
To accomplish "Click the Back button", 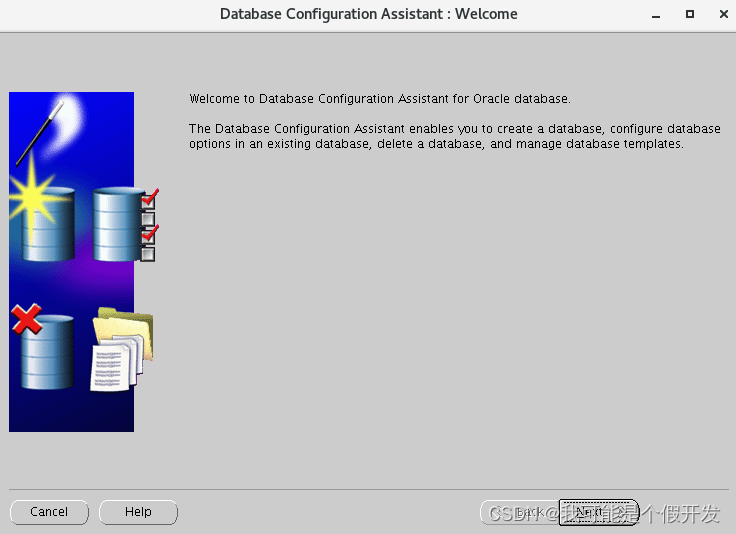I will point(519,512).
